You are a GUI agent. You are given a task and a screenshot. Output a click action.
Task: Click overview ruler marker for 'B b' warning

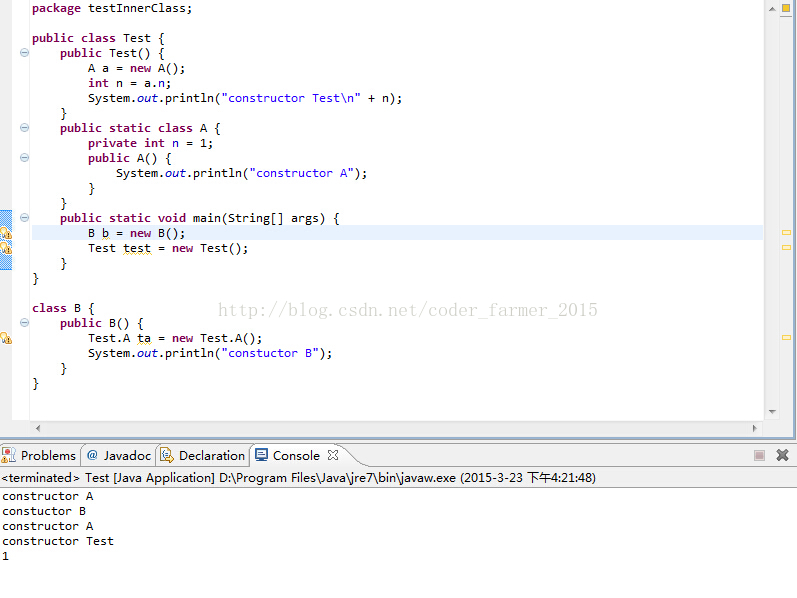click(786, 232)
